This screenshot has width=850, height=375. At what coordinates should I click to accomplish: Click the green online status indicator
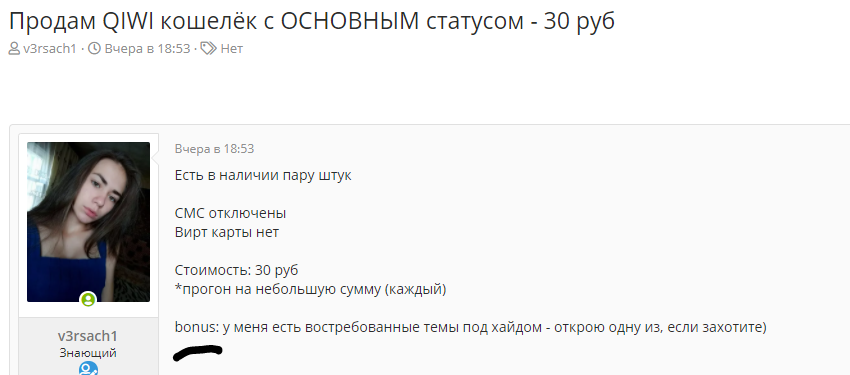click(x=88, y=299)
